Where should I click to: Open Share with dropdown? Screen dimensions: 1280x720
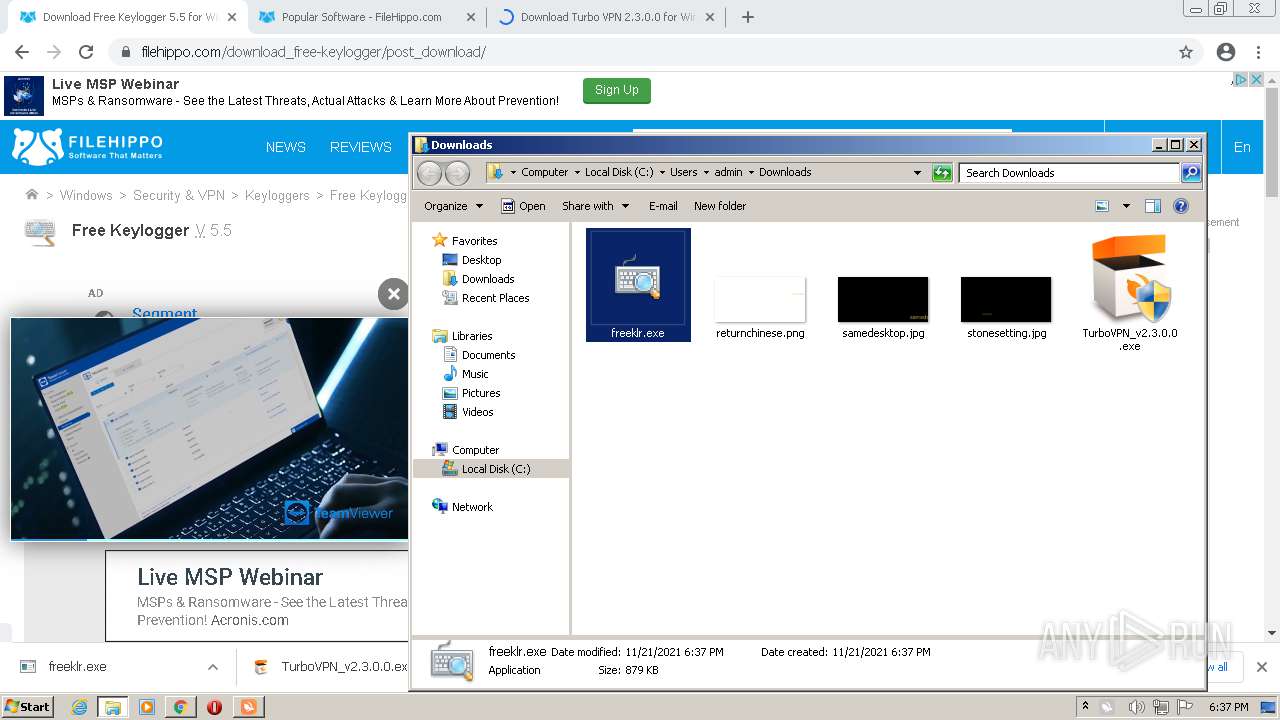595,206
